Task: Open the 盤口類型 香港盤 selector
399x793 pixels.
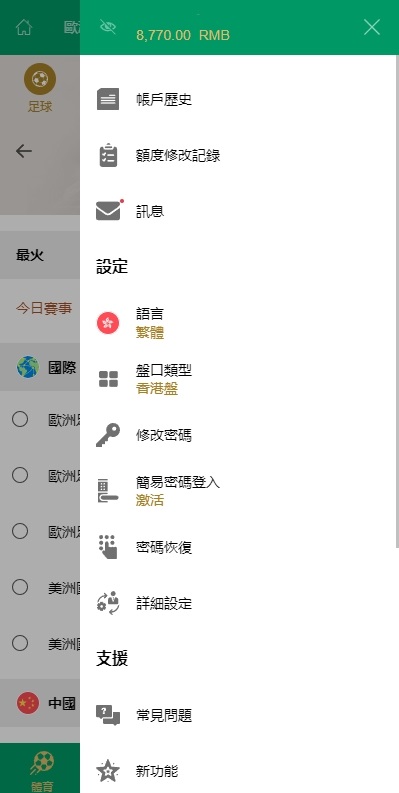Action: coord(239,379)
